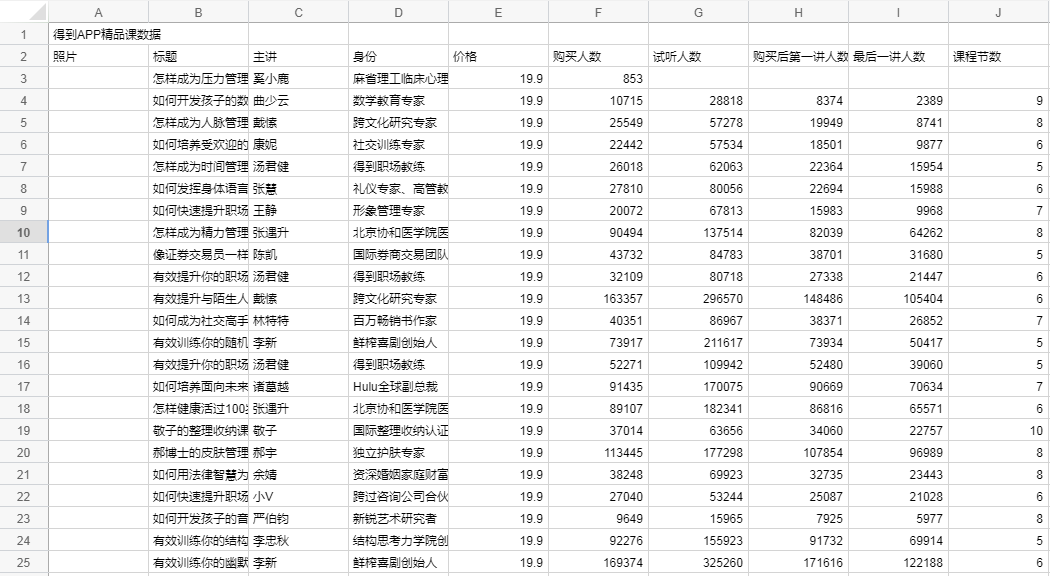Select column F header
The width and height of the screenshot is (1050, 576).
[598, 12]
